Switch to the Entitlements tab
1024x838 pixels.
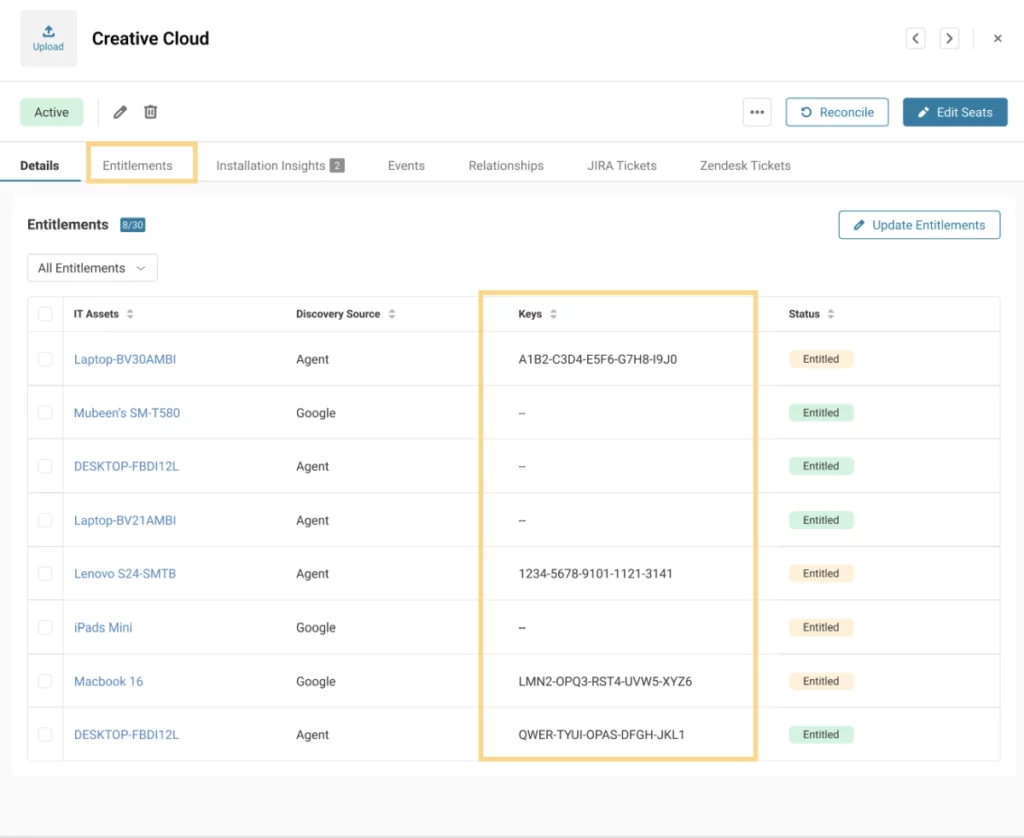pos(138,165)
